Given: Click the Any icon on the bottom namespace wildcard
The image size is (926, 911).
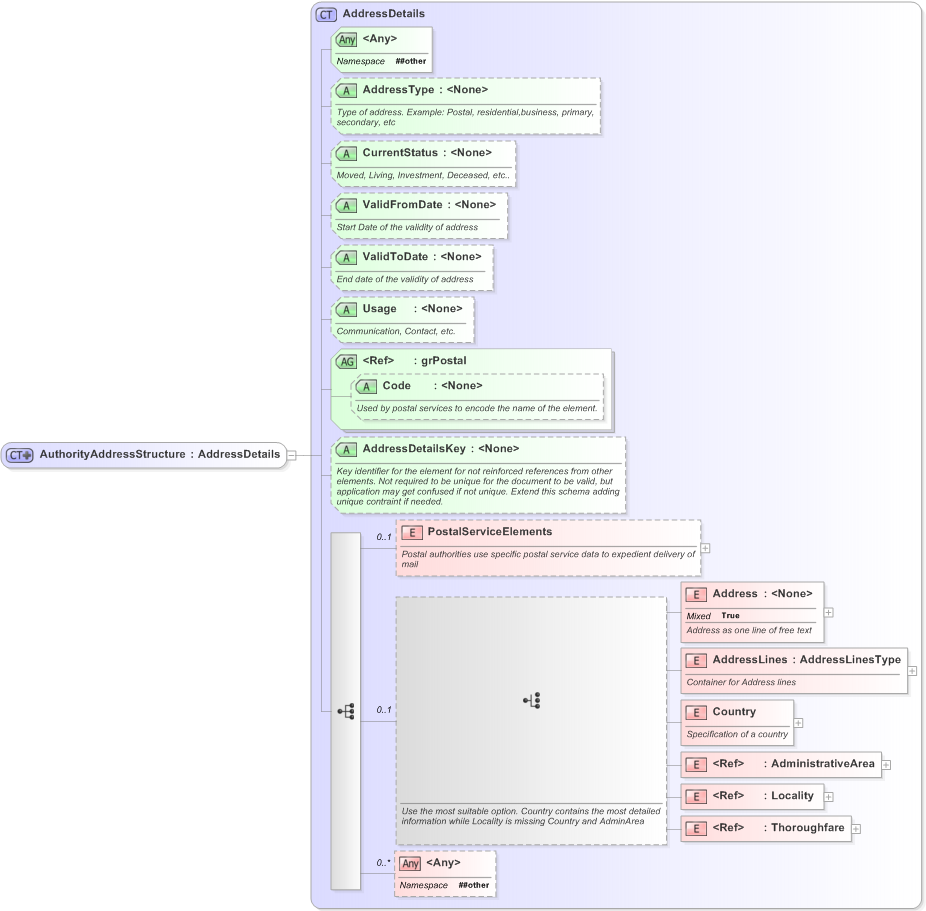Looking at the screenshot, I should pyautogui.click(x=410, y=863).
